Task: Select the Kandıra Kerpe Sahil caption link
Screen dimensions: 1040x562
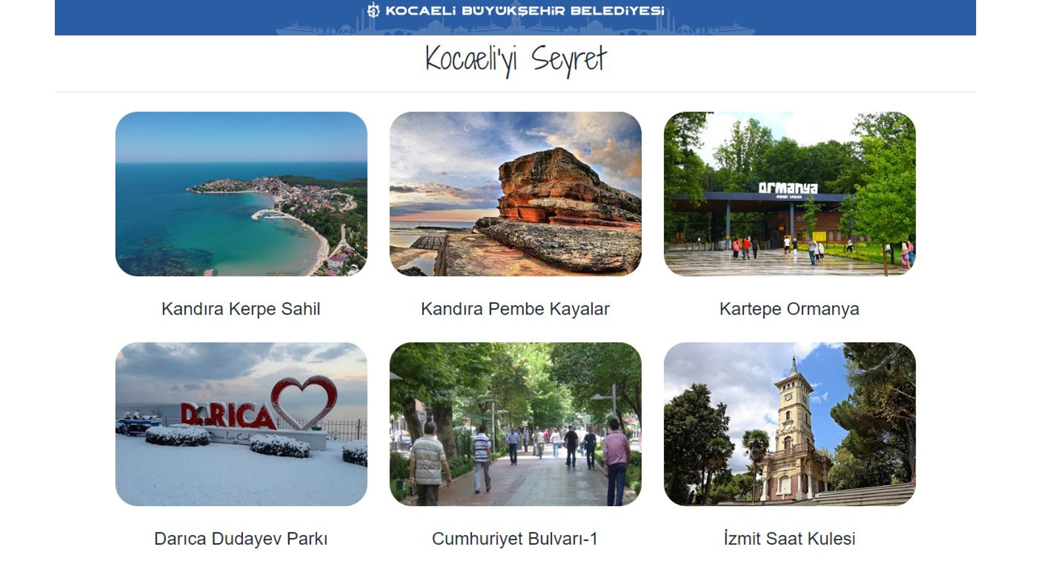Action: (x=241, y=309)
